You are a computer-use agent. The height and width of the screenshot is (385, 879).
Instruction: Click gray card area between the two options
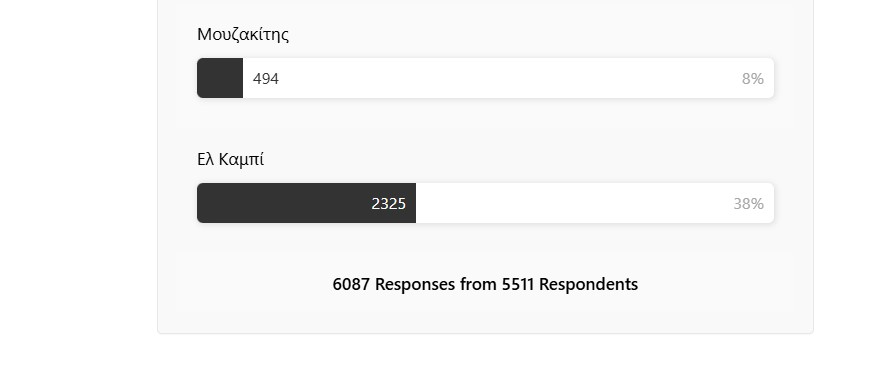(485, 124)
